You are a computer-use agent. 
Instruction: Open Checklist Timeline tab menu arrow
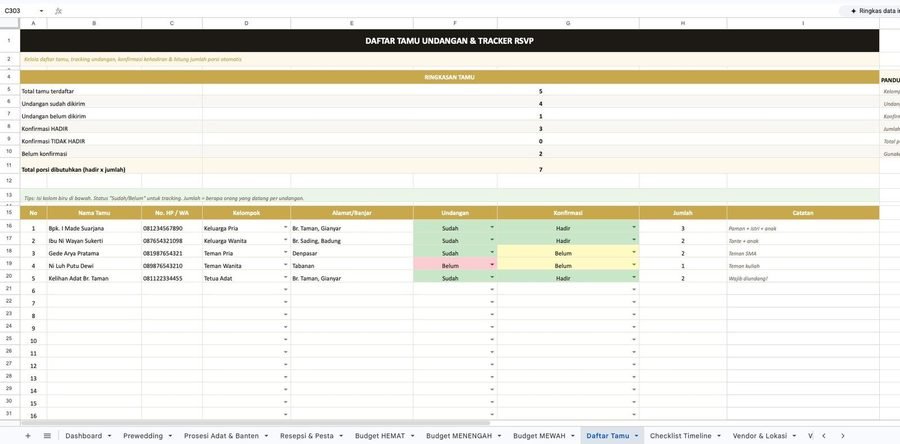719,436
